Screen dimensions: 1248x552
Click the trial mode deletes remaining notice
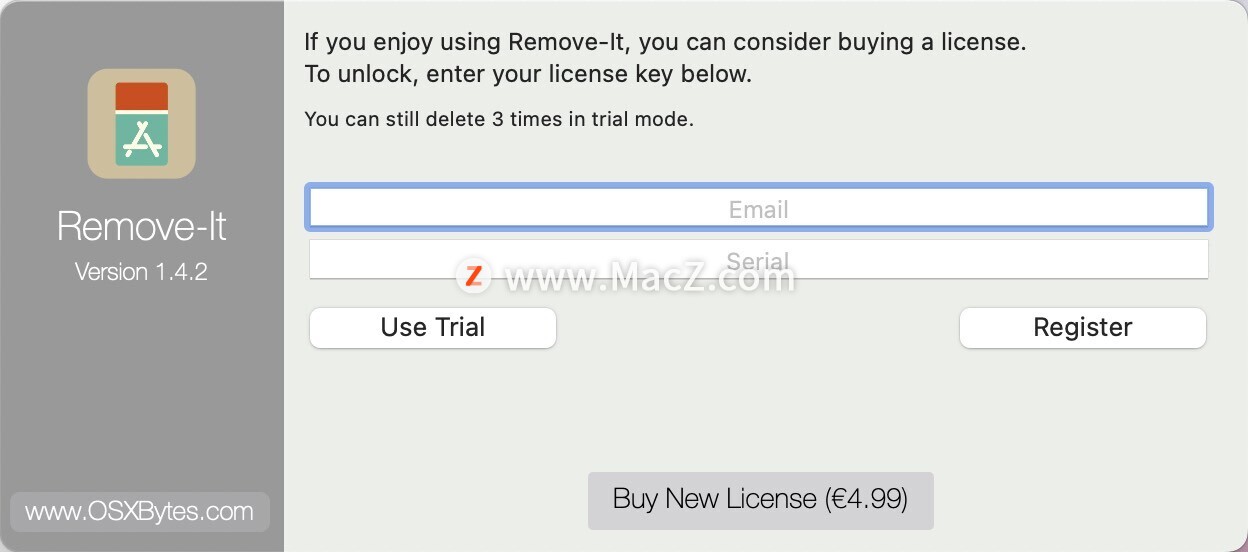[499, 119]
